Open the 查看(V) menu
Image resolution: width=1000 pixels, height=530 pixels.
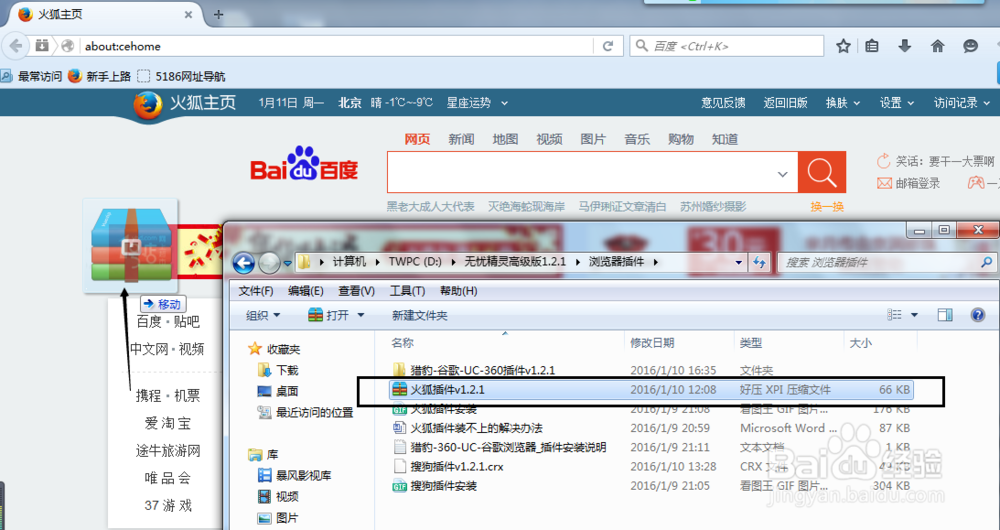pos(357,291)
